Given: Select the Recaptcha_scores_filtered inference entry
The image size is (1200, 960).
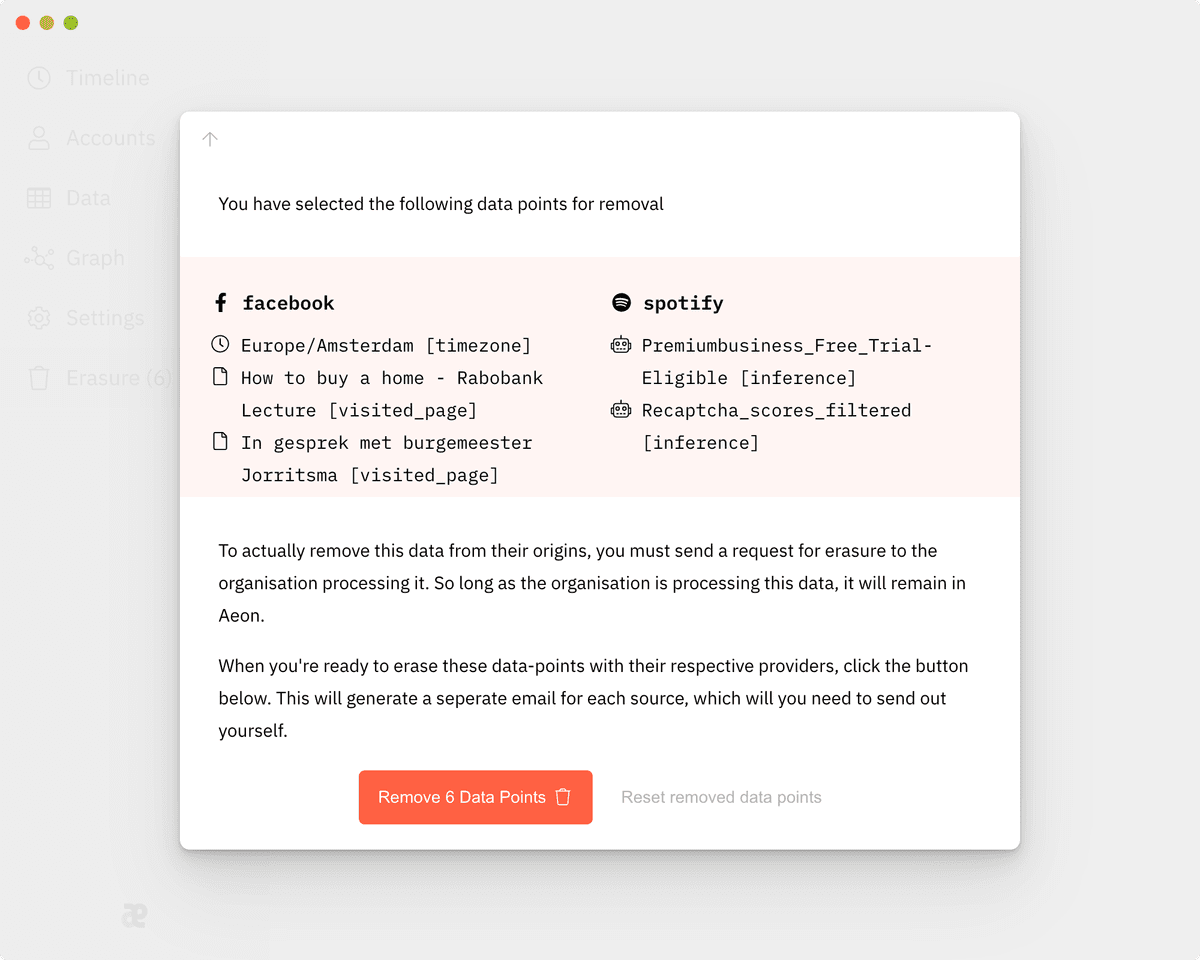Looking at the screenshot, I should coord(776,426).
